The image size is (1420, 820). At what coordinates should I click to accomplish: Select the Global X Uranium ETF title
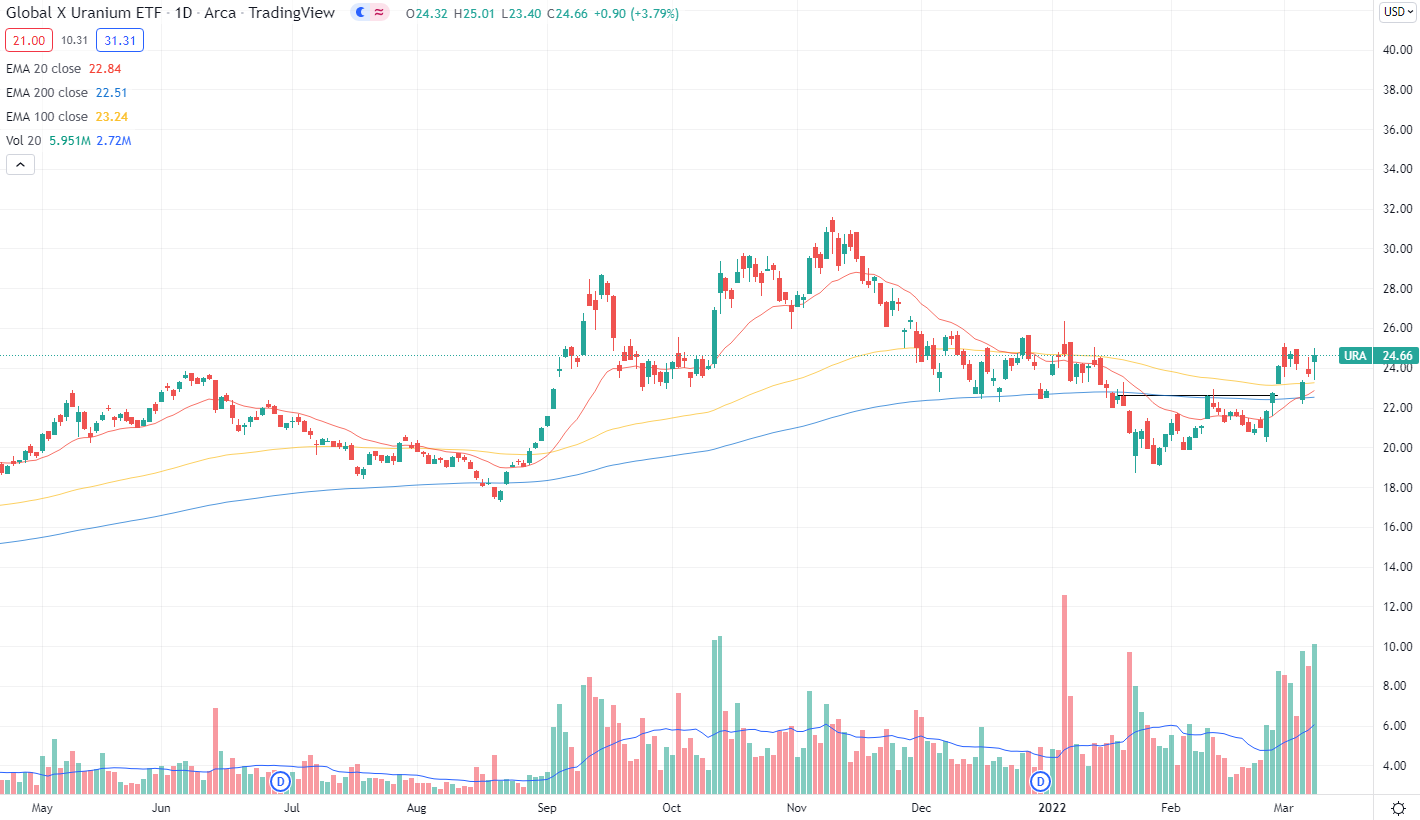[x=84, y=13]
